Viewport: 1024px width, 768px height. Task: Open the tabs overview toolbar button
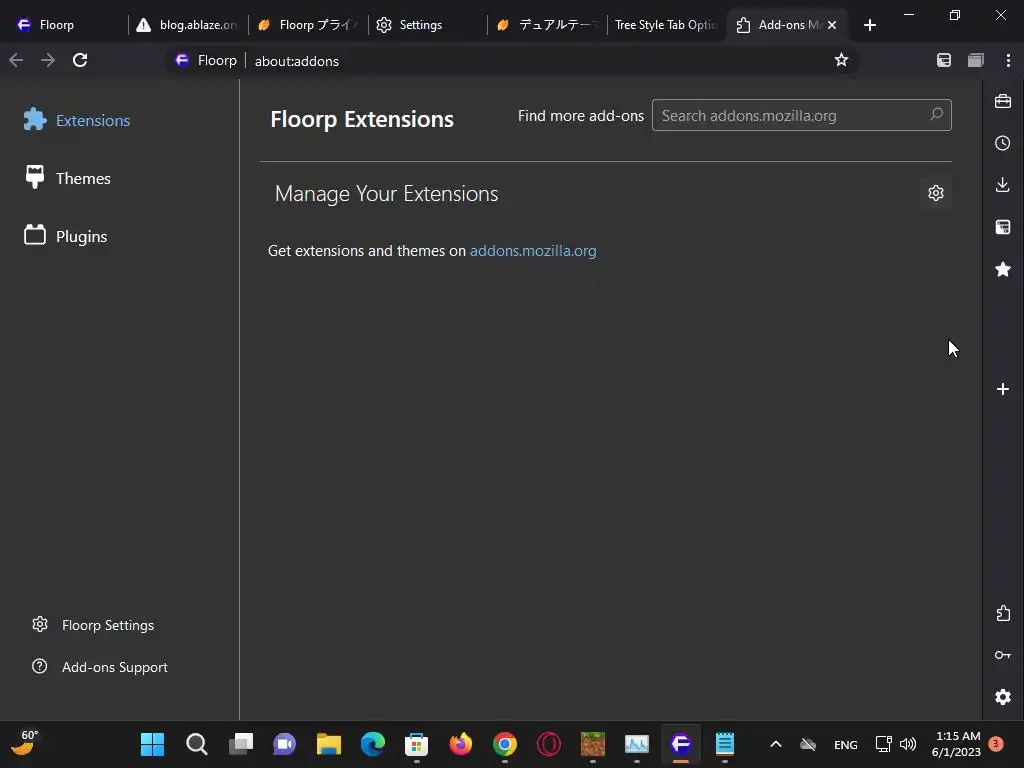[x=976, y=60]
